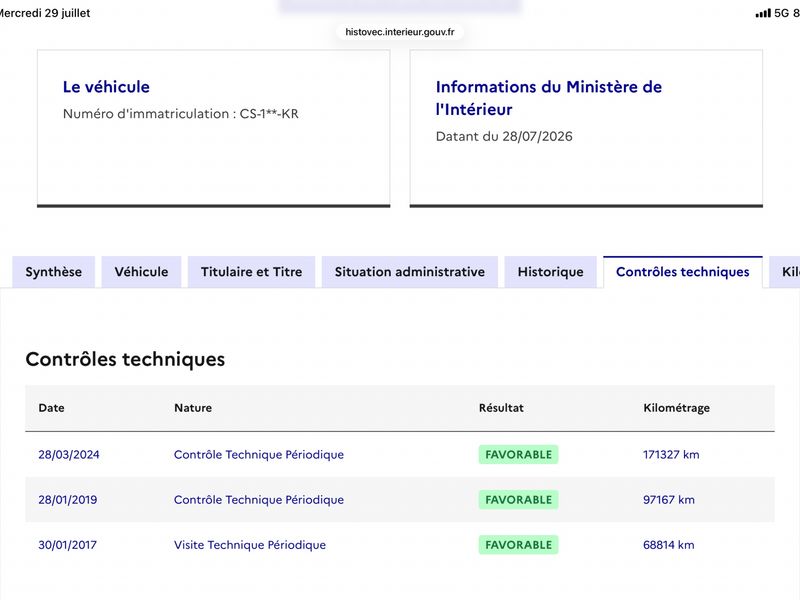The height and width of the screenshot is (600, 800).
Task: Tap the 5G network indicator
Action: tap(781, 13)
